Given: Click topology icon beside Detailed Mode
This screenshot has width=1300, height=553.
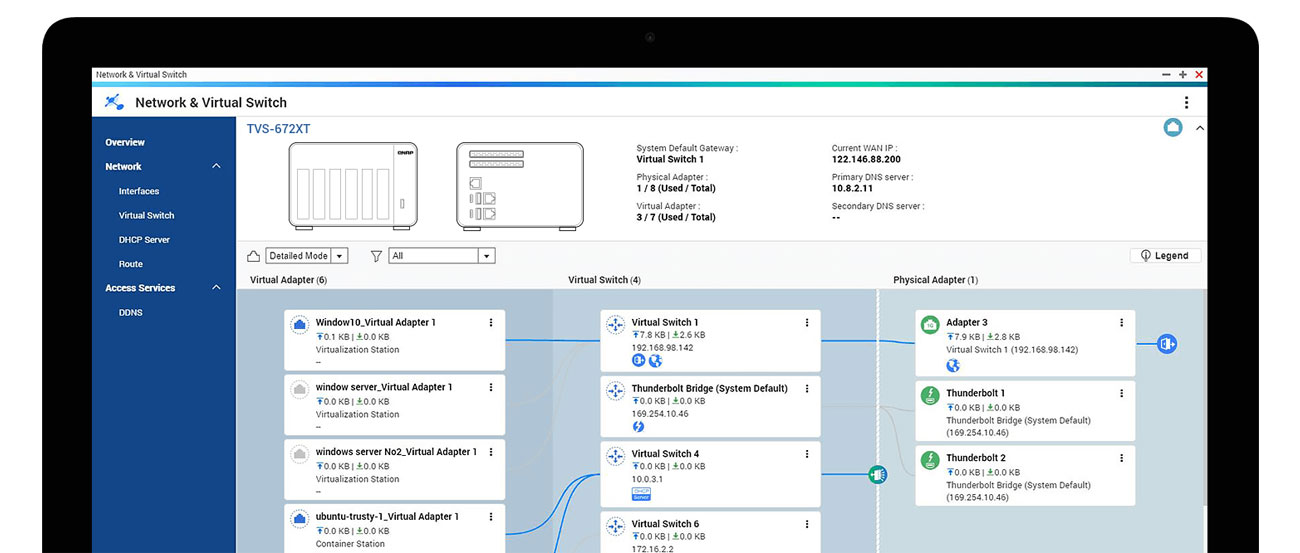Looking at the screenshot, I should point(254,256).
